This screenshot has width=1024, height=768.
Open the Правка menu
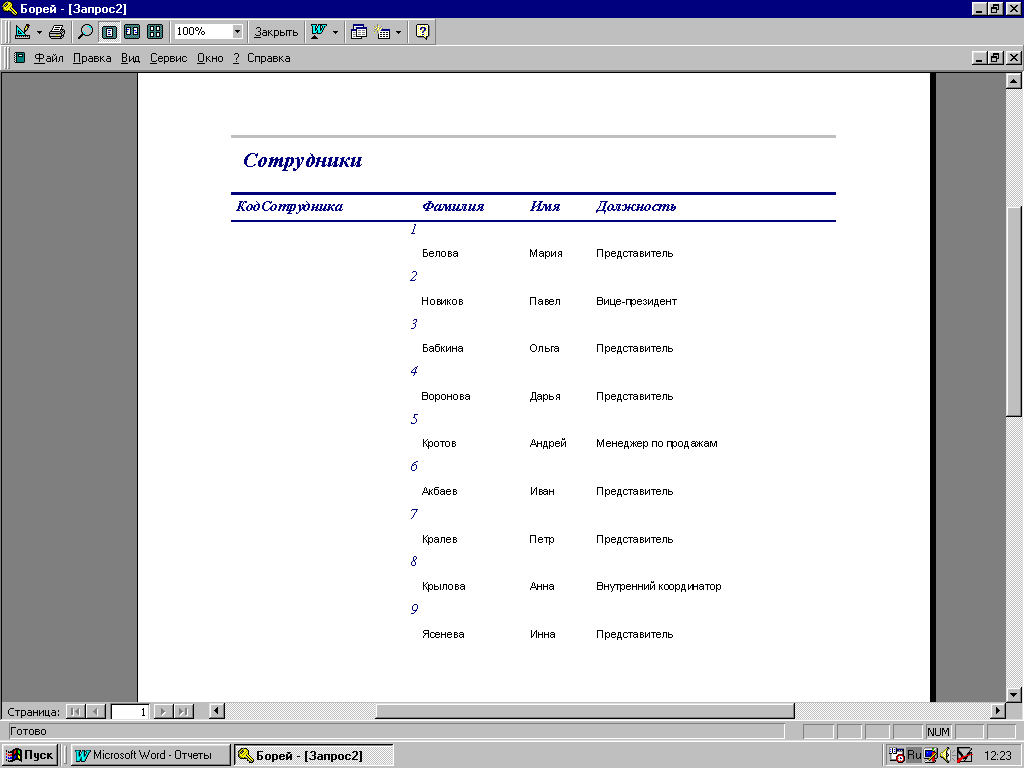(x=91, y=58)
